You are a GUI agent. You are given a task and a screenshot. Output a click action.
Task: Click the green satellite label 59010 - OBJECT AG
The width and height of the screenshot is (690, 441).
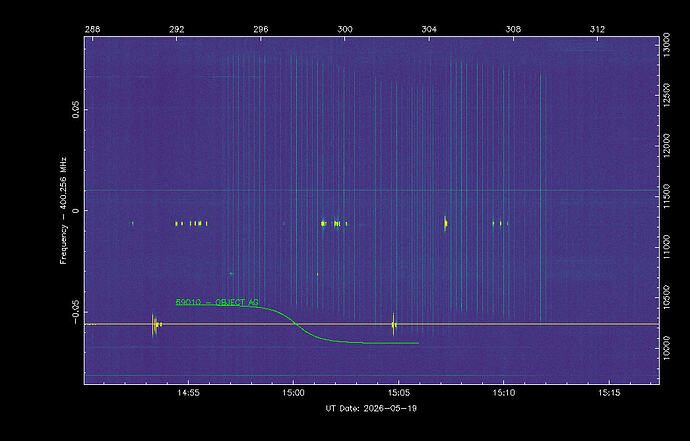pos(217,302)
